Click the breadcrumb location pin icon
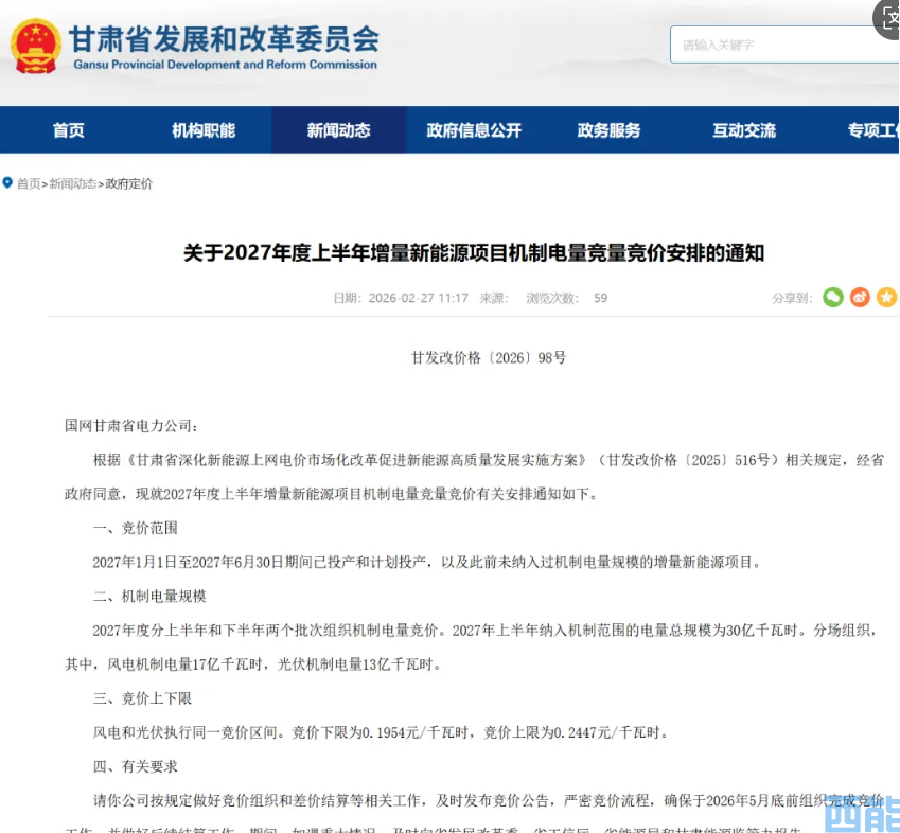This screenshot has height=833, width=900. point(8,183)
